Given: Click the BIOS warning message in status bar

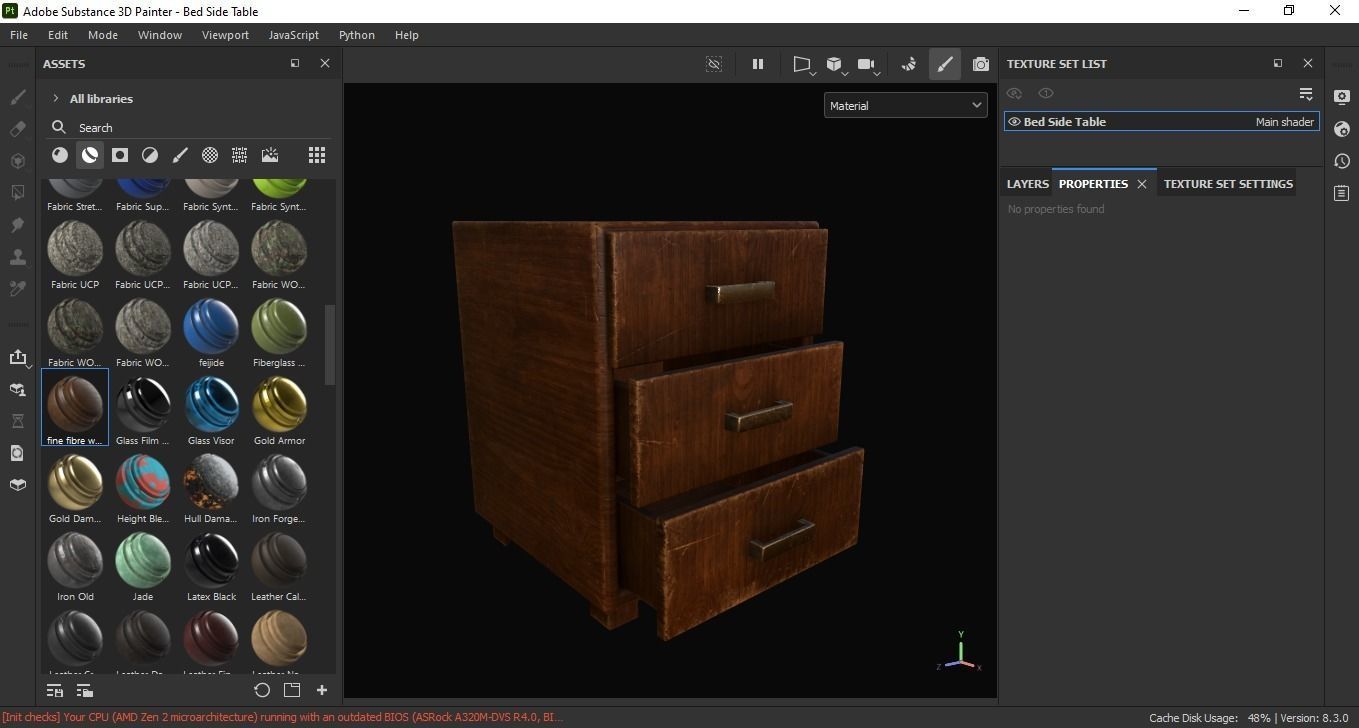Looking at the screenshot, I should (283, 717).
